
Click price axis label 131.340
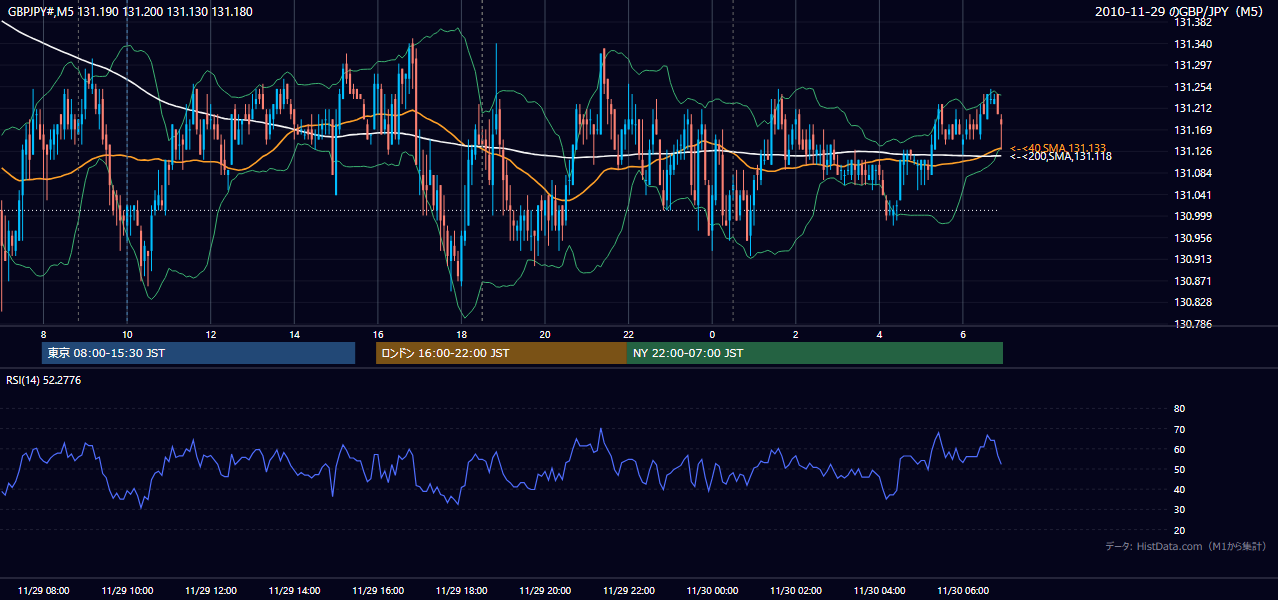[1193, 44]
